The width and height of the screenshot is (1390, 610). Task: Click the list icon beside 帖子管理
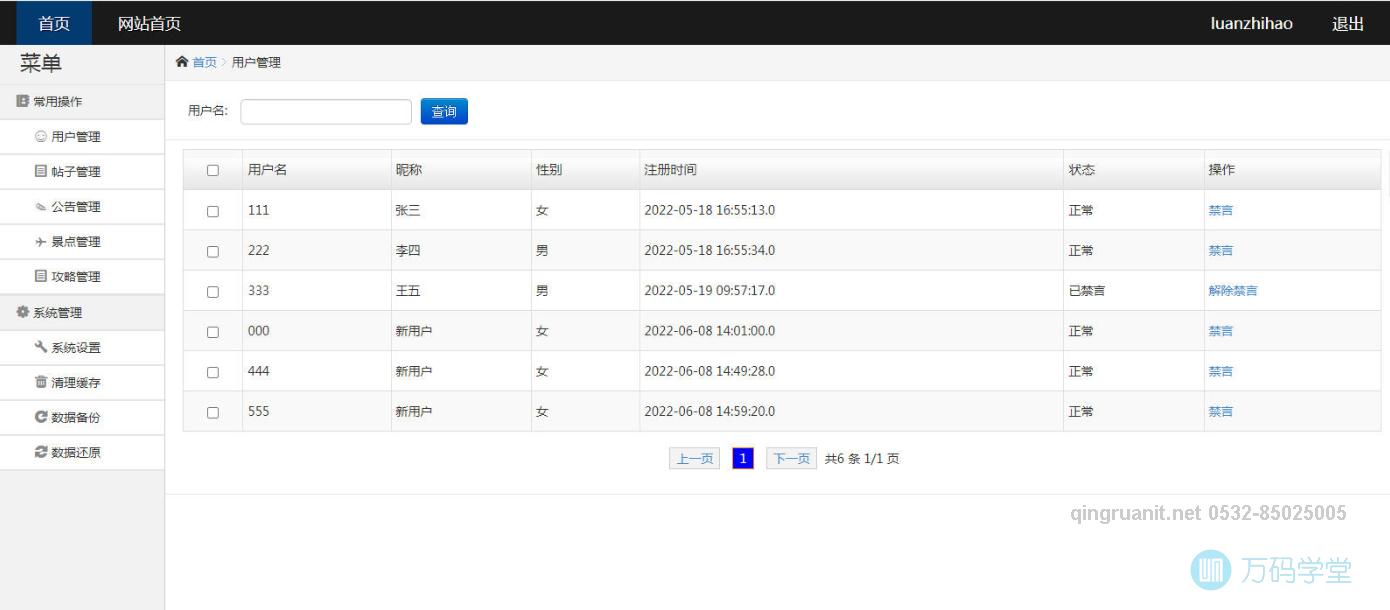(41, 172)
